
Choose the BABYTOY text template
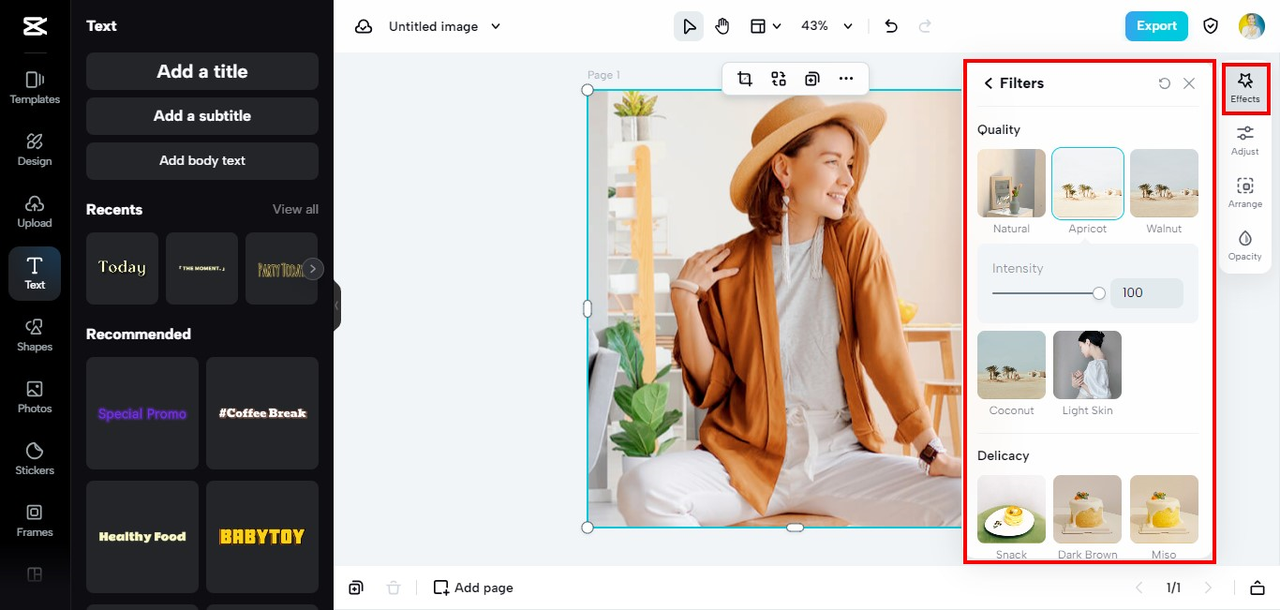[262, 537]
